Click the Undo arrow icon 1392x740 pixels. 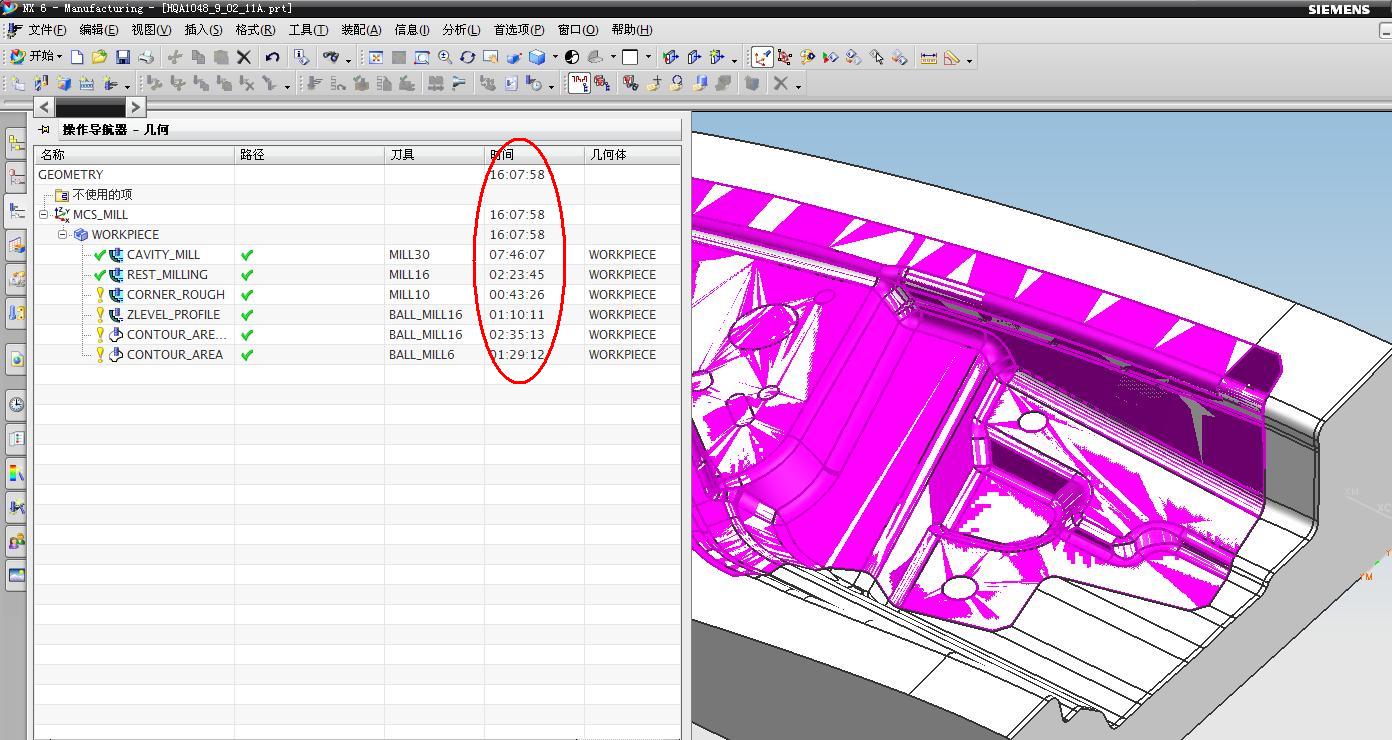click(x=272, y=57)
